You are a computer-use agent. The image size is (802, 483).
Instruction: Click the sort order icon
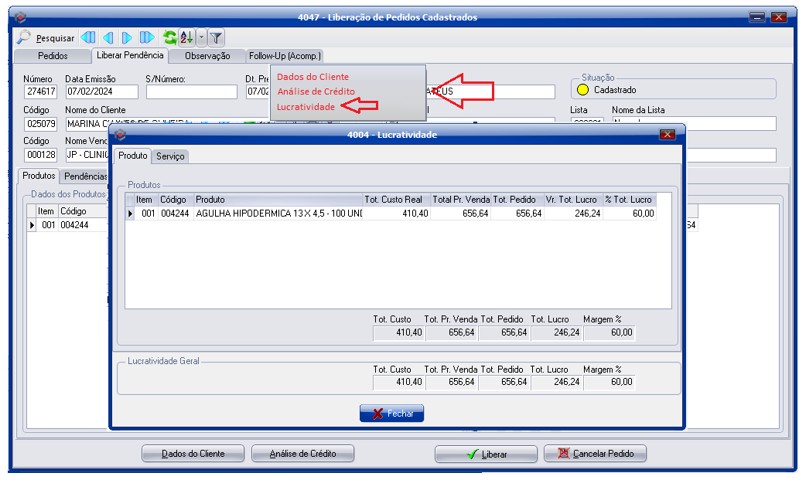(186, 38)
